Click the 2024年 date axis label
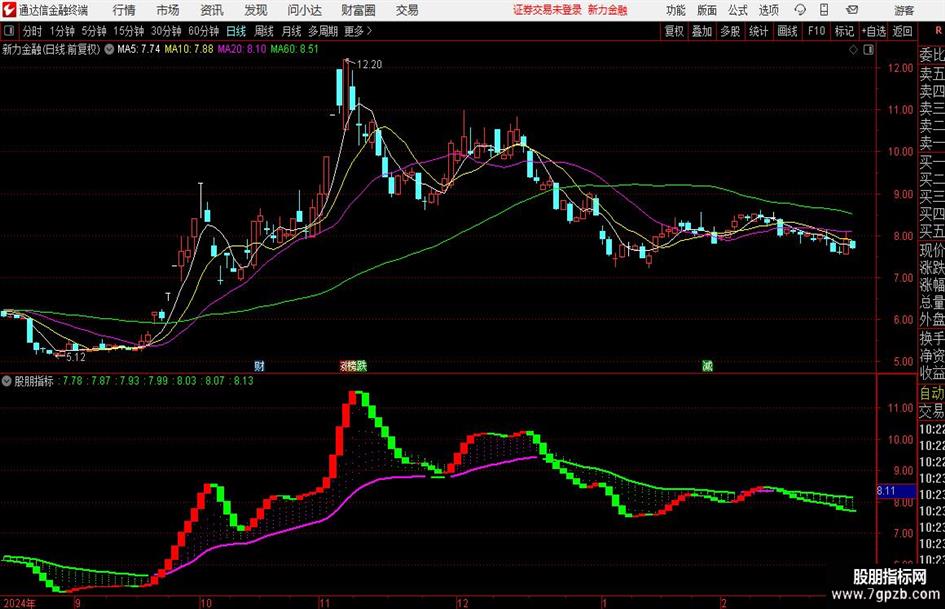945x609 pixels. [19, 603]
